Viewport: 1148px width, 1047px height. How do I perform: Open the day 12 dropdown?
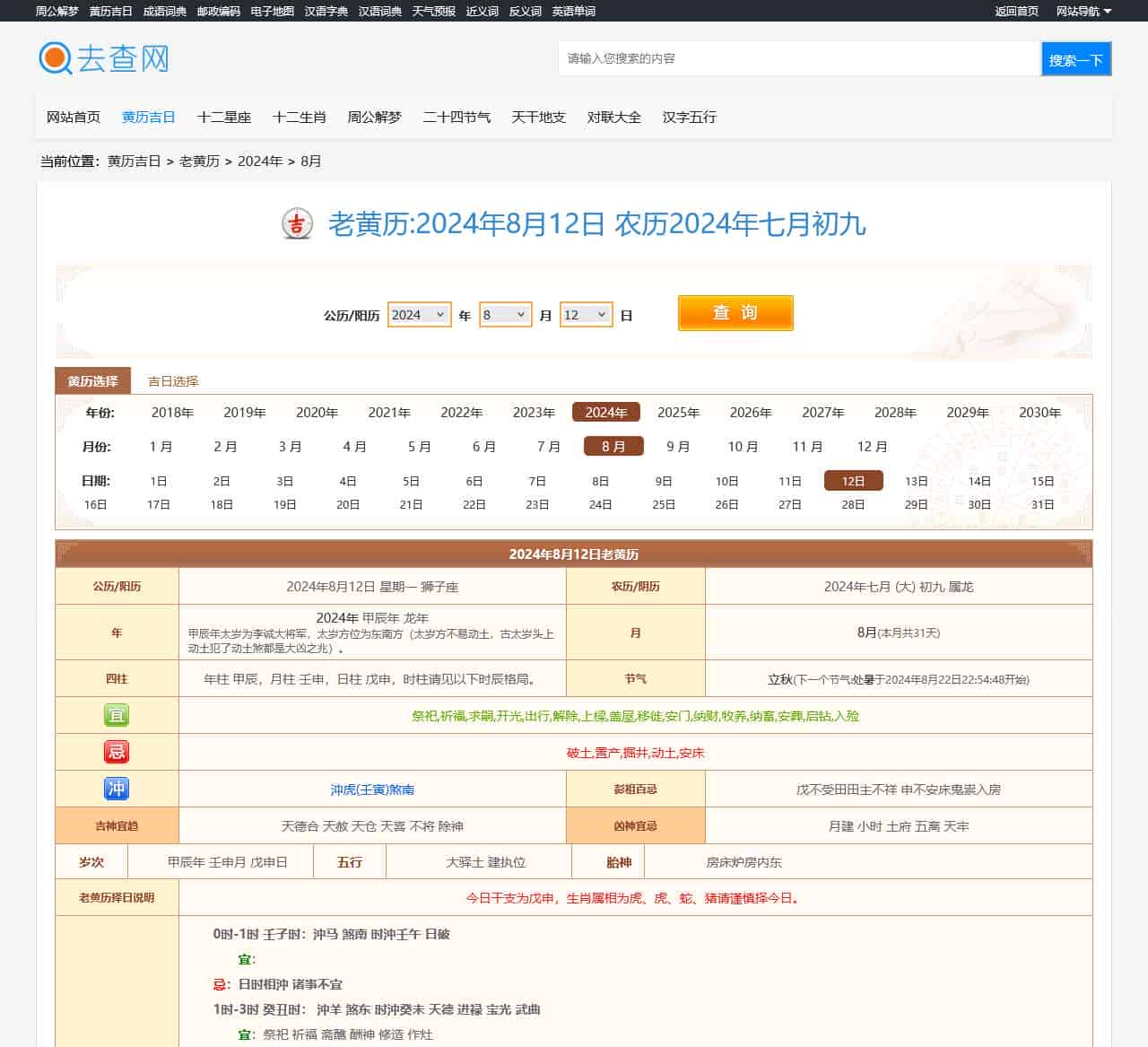click(586, 315)
